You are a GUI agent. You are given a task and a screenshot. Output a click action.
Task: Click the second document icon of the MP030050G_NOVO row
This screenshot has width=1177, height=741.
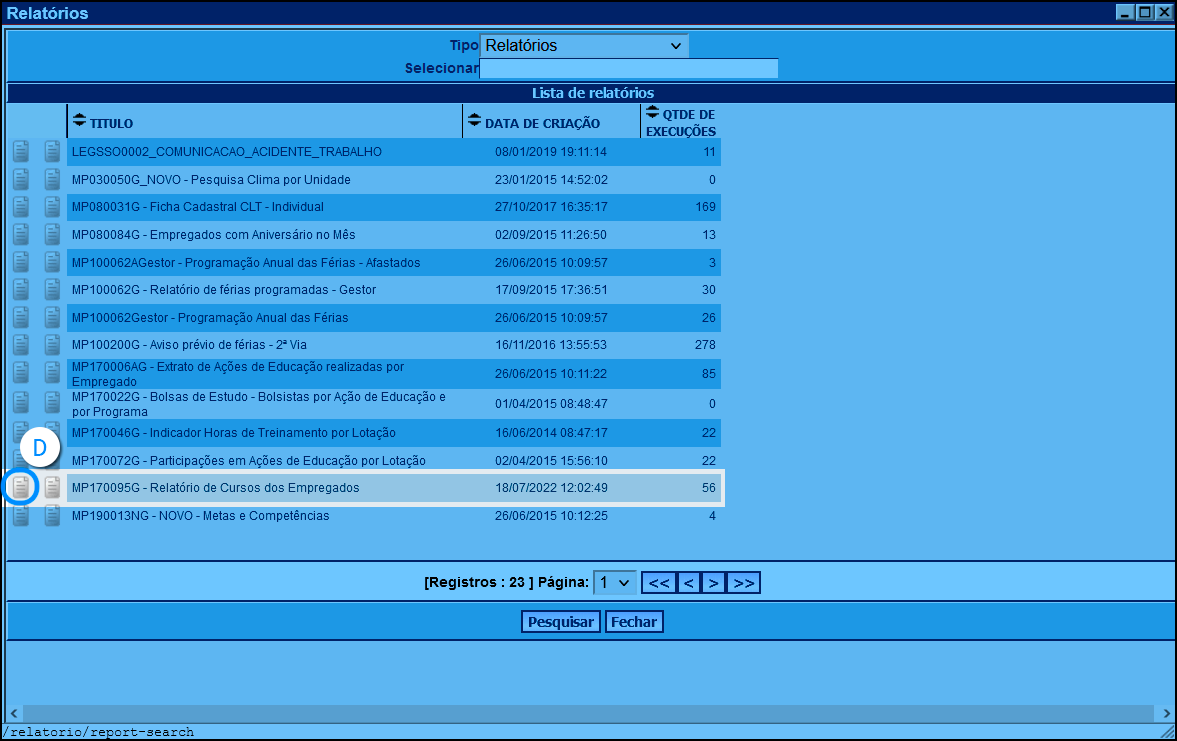point(53,180)
